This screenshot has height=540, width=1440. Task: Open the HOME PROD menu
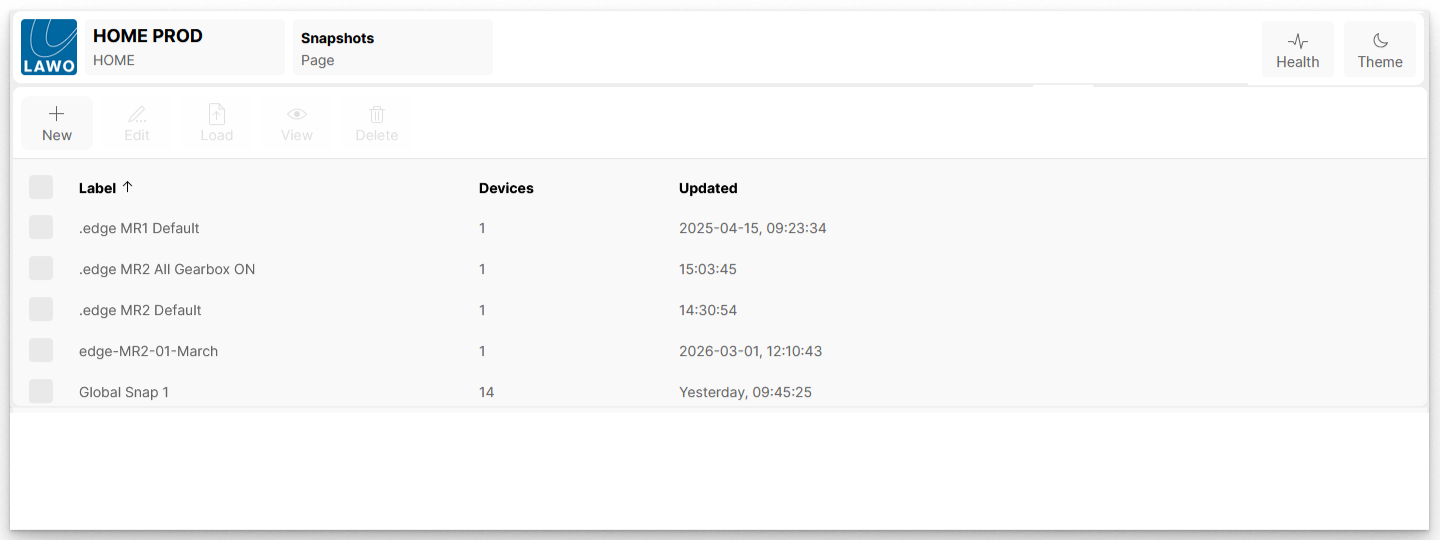[185, 47]
